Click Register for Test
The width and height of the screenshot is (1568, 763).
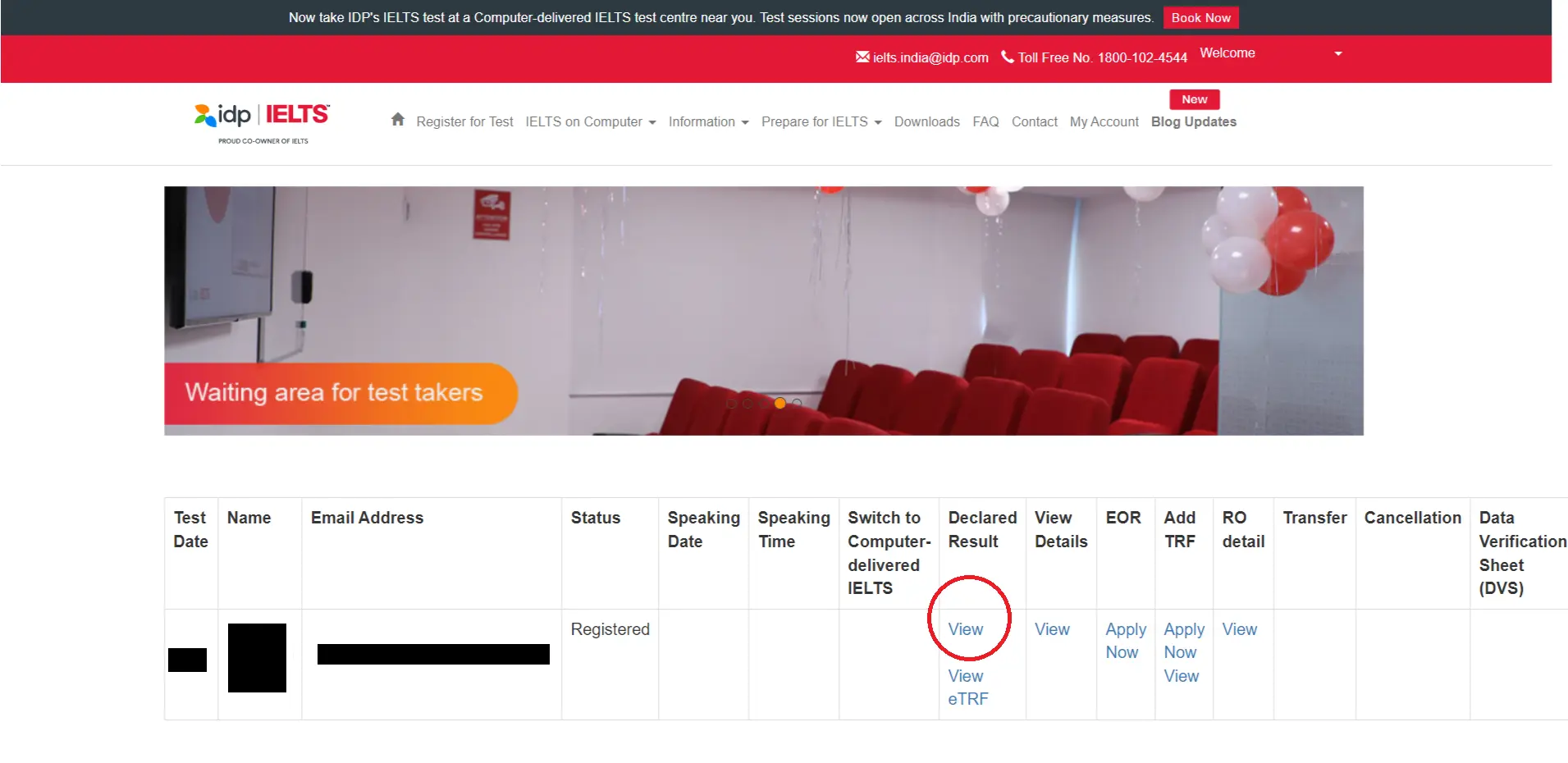tap(464, 121)
